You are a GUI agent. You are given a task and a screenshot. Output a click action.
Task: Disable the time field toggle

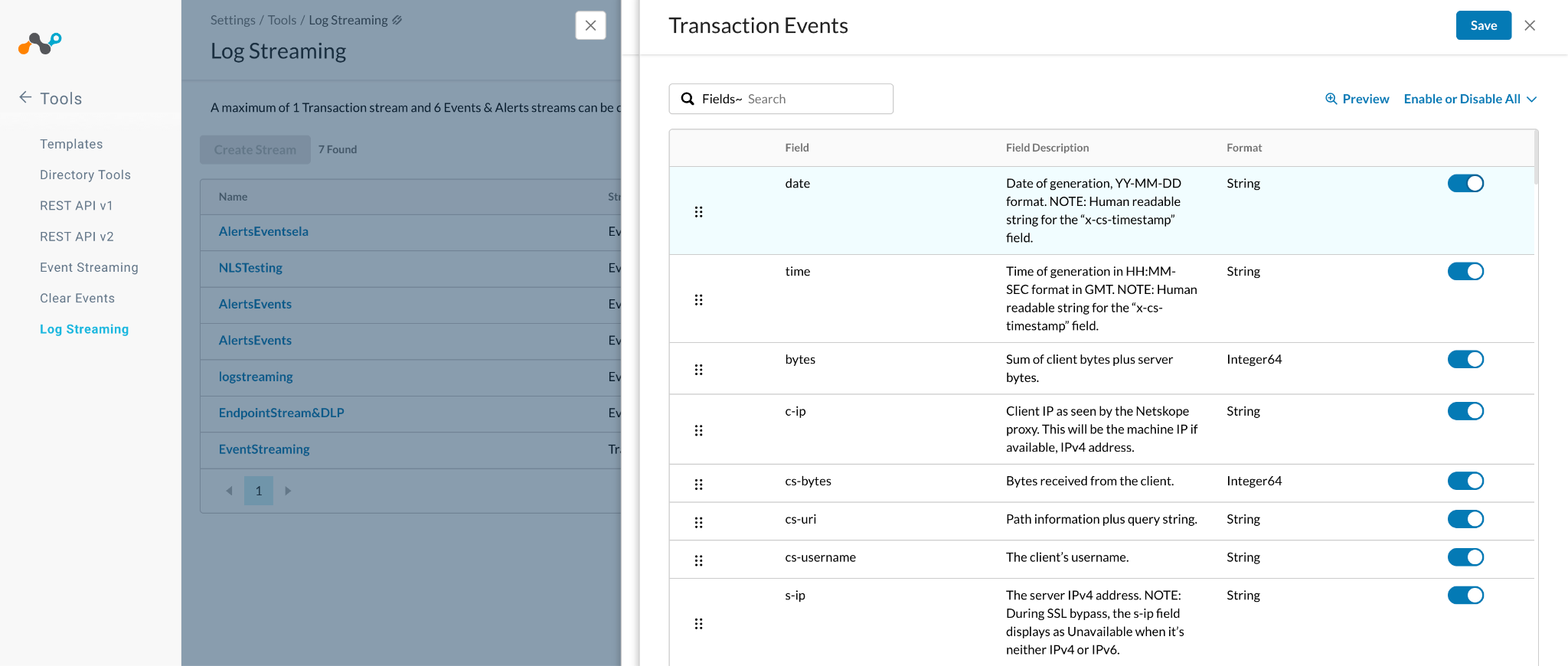click(x=1465, y=271)
